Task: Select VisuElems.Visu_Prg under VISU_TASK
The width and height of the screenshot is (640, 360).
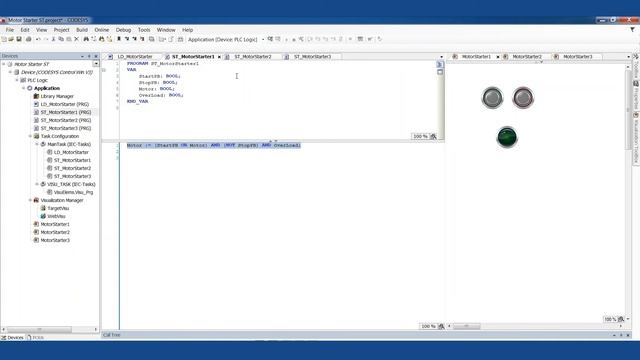Action: pyautogui.click(x=73, y=192)
